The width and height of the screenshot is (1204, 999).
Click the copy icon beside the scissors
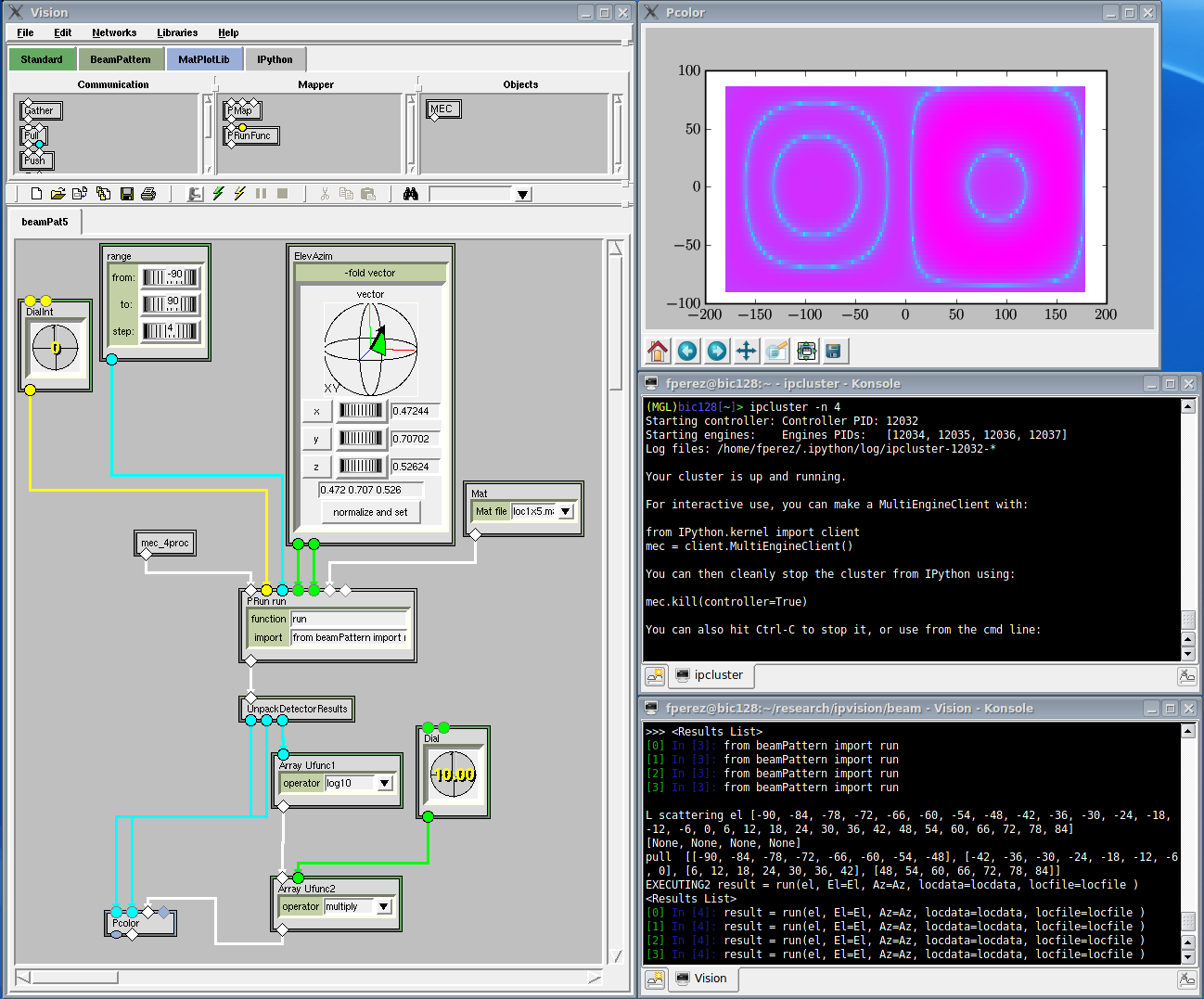346,194
